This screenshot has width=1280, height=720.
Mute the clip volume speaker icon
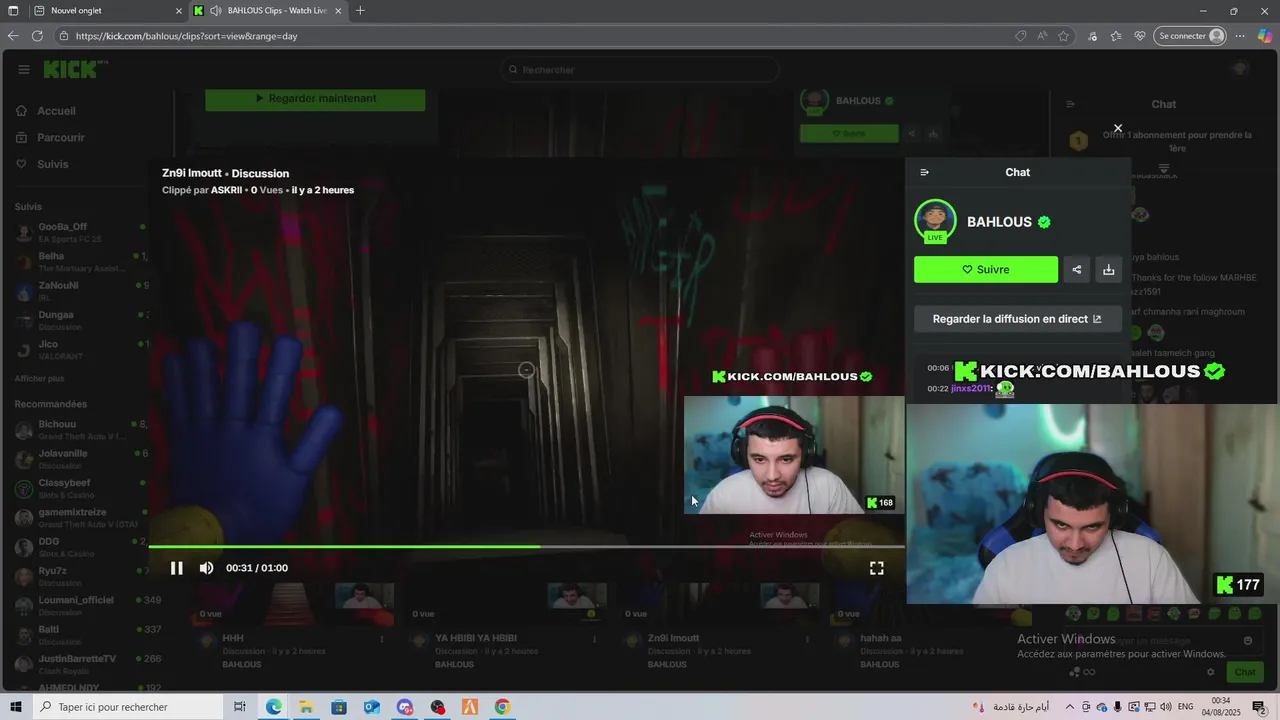pos(206,568)
